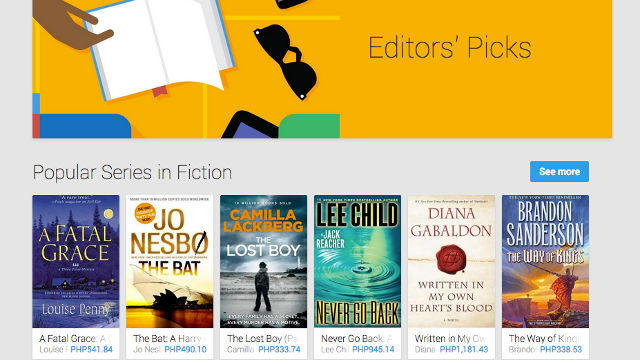Open the Editors' Picks banner
640x360 pixels.
322,69
